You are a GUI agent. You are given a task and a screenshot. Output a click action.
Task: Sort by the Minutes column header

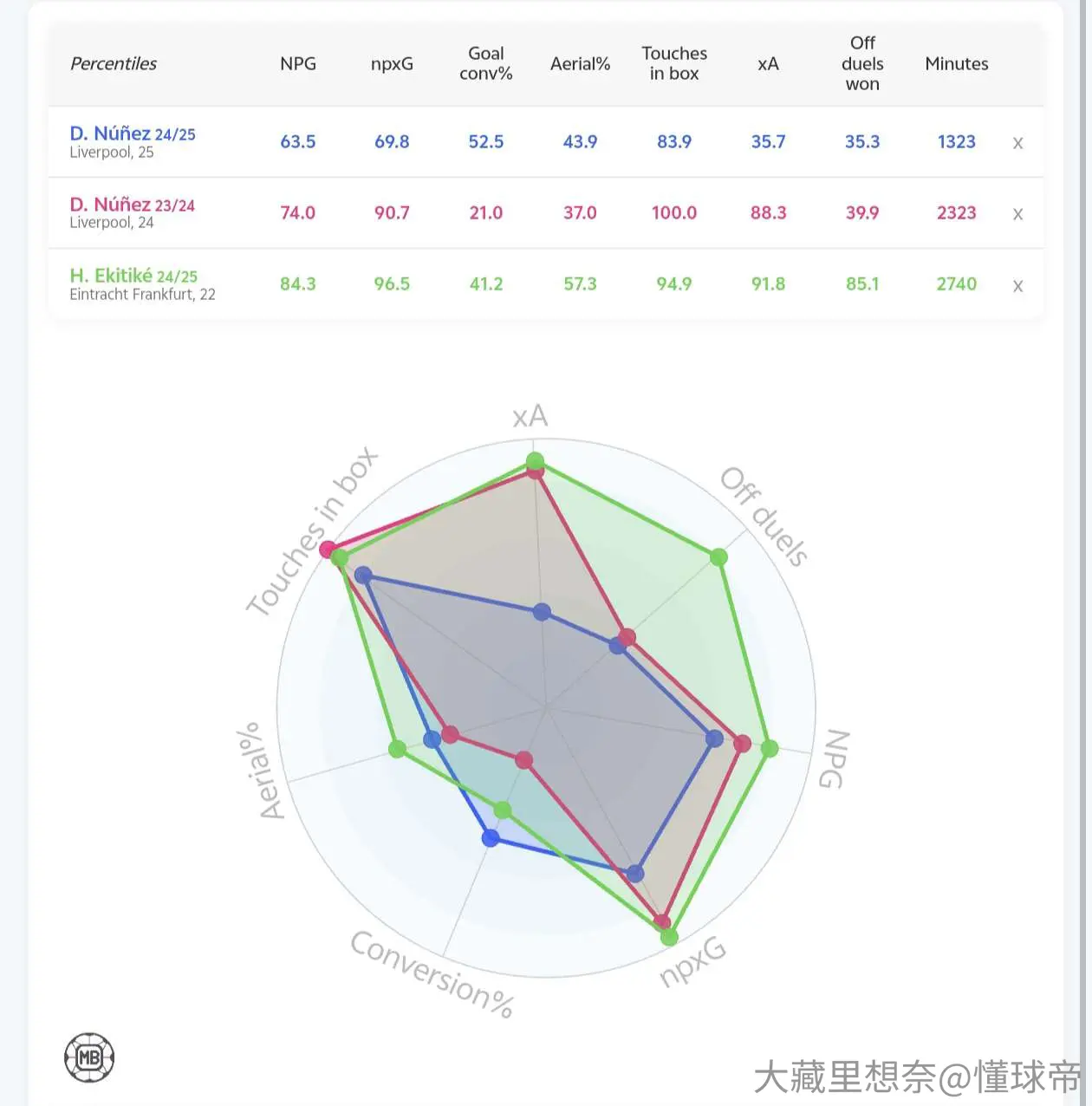(x=957, y=63)
